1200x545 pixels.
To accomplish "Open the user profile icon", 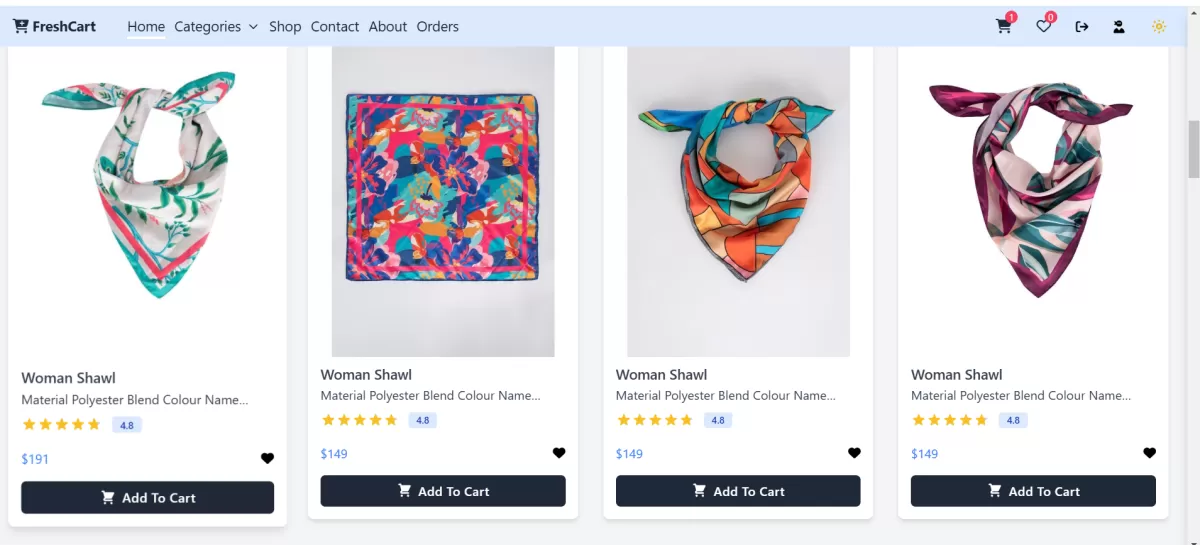I will 1119,27.
